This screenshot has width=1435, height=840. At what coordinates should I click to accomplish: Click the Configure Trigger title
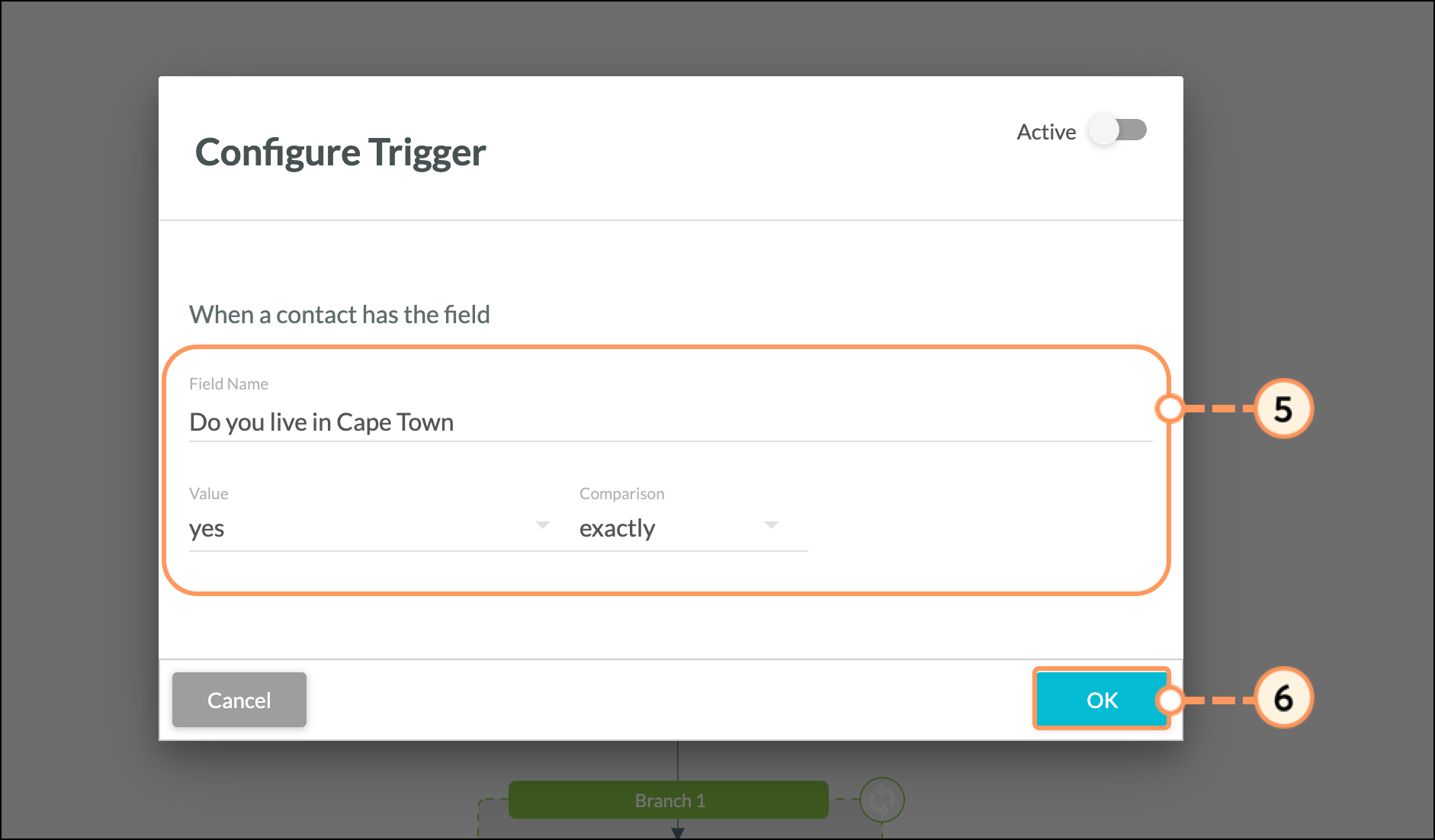[x=340, y=152]
